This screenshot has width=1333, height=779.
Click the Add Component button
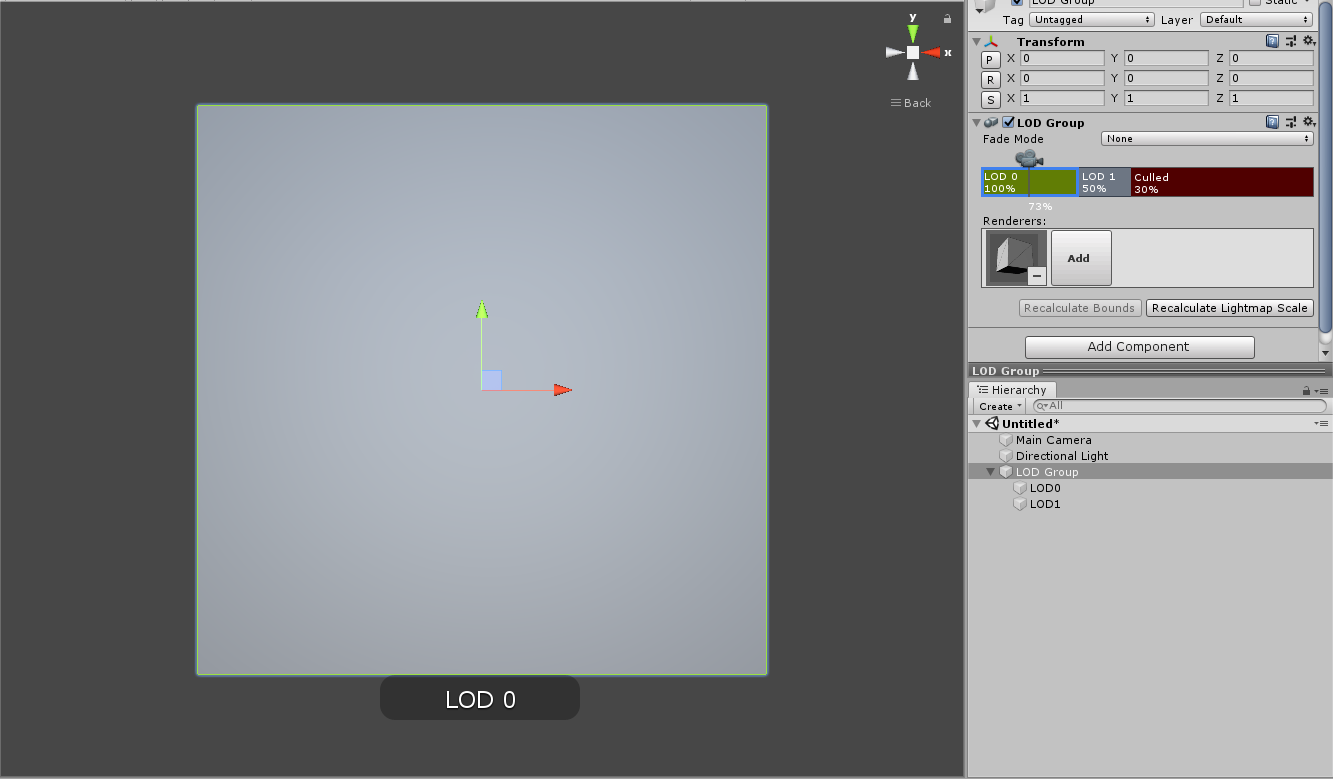(1139, 346)
